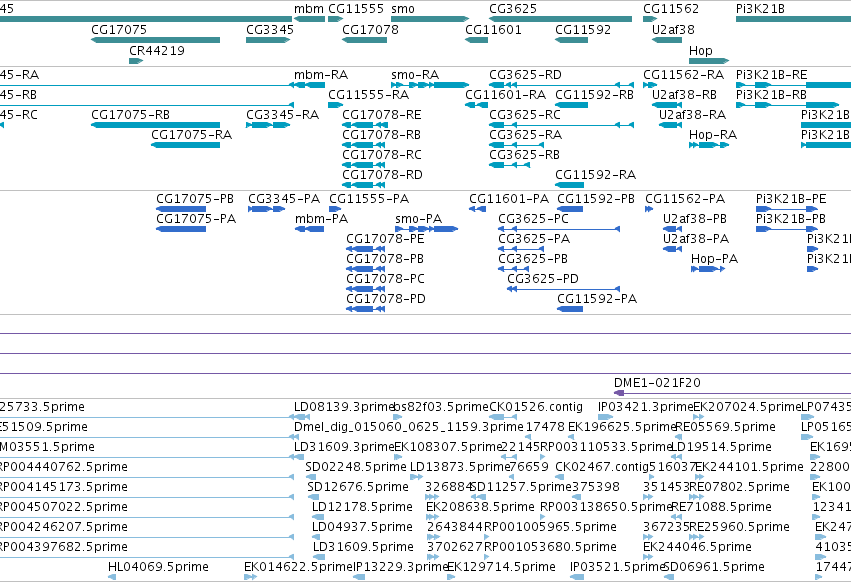Image resolution: width=851 pixels, height=582 pixels.
Task: Select the 'CG17075-RA' transcript label
Action: click(x=192, y=135)
